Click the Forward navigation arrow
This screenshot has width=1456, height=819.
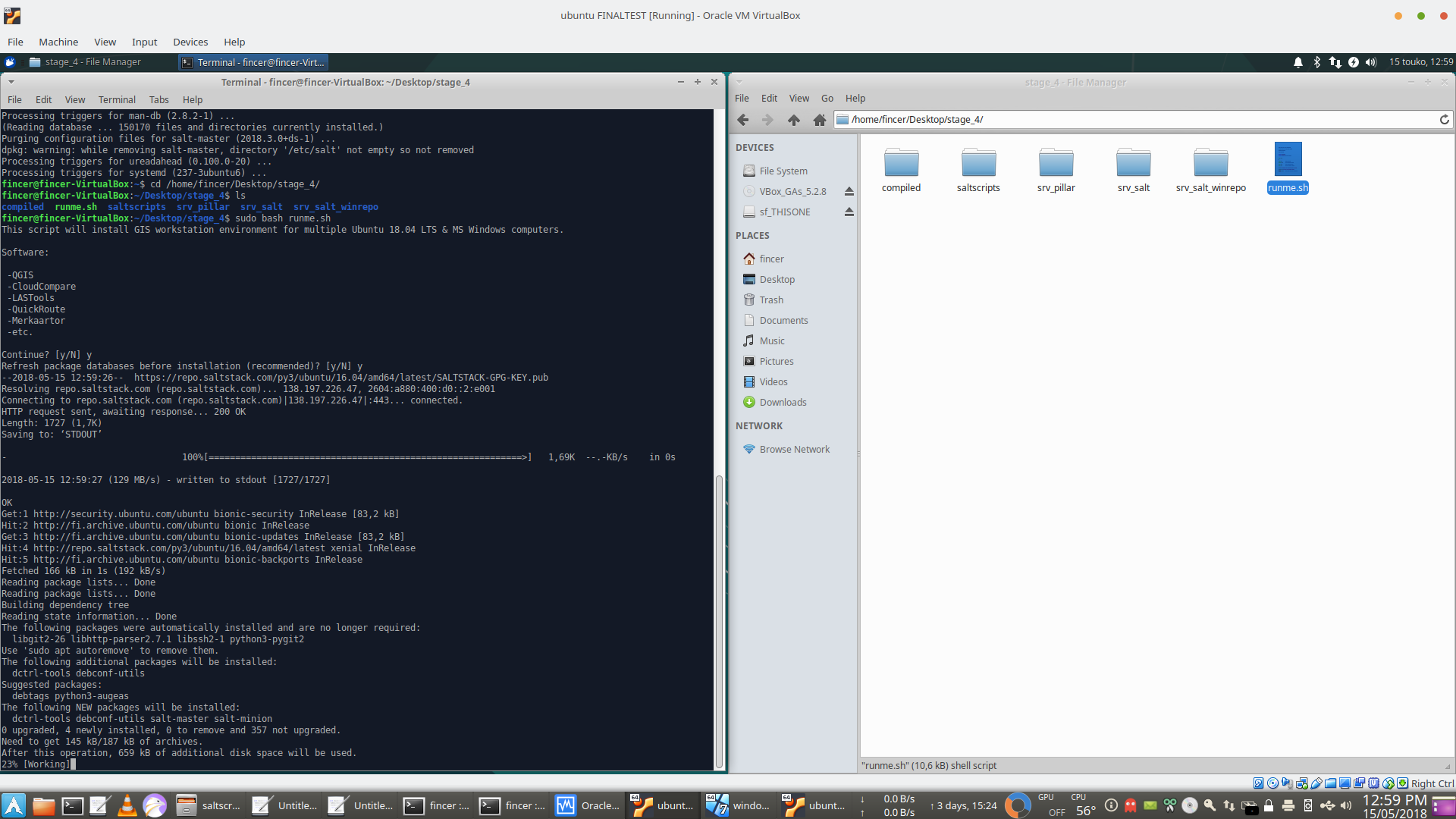(x=767, y=120)
